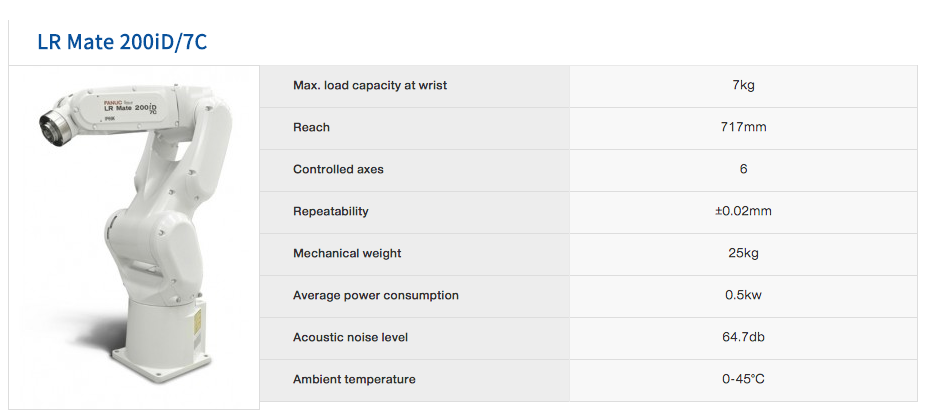
Task: Select the Acoustic noise level label
Action: (x=350, y=338)
